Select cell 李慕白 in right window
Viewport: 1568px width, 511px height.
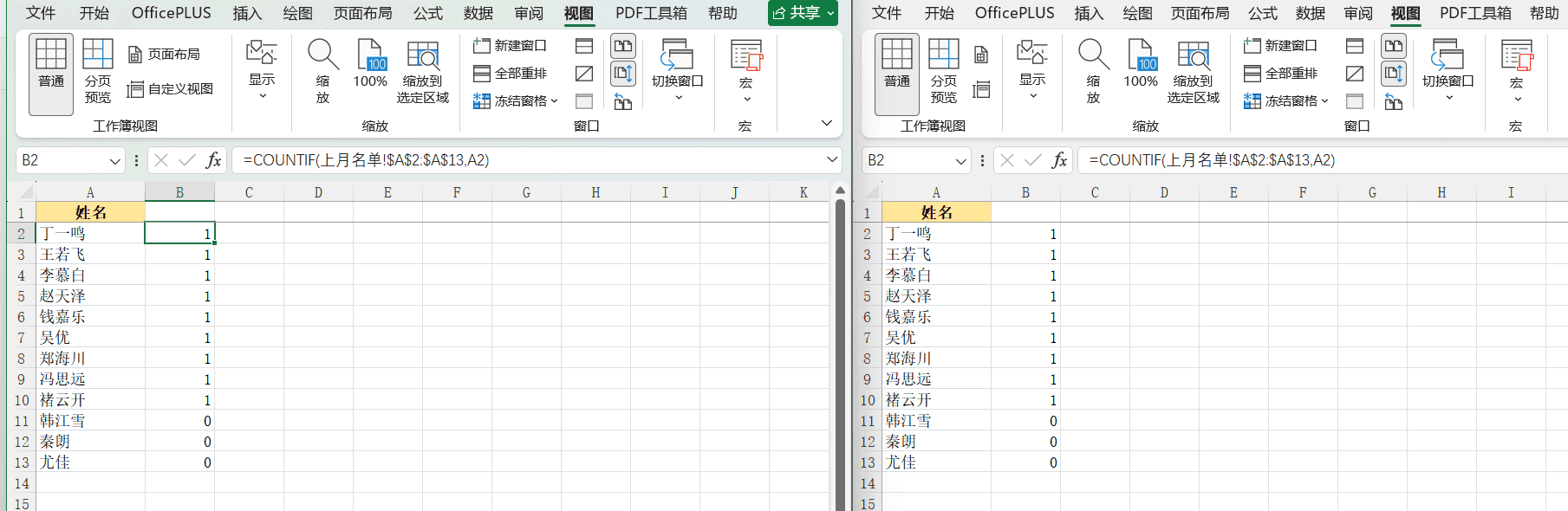coord(936,275)
